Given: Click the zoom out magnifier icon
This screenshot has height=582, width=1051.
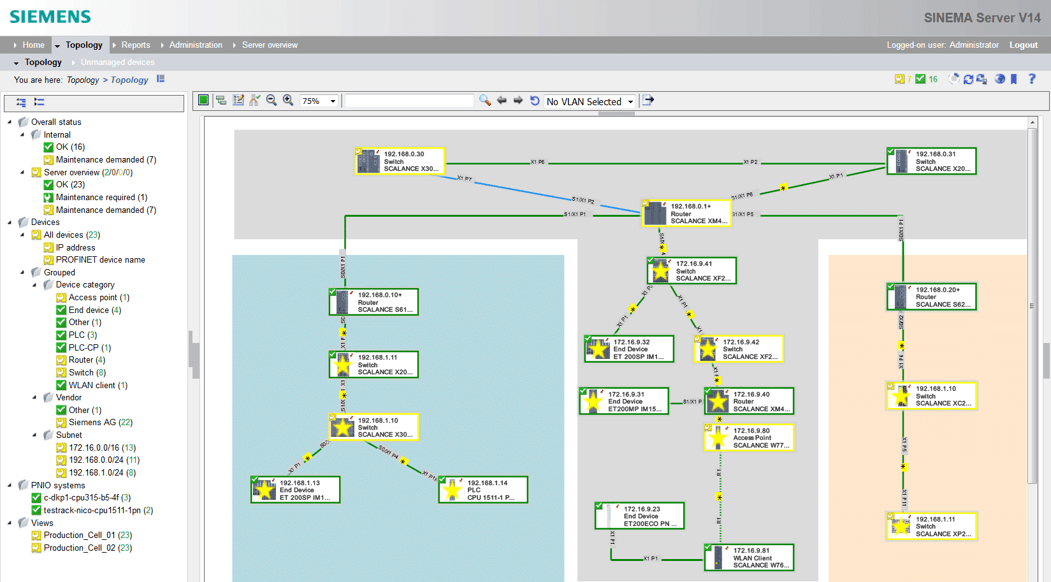Looking at the screenshot, I should coord(271,100).
